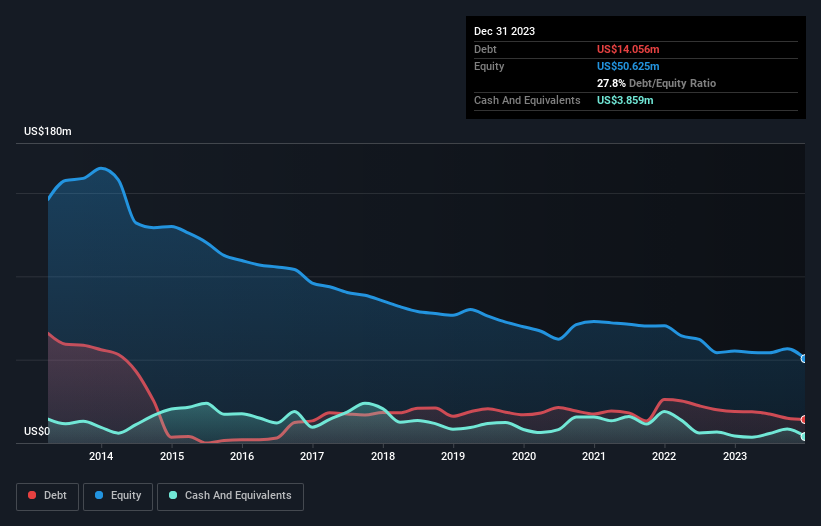
Task: Click the 2016 x-axis label
Action: (x=242, y=456)
